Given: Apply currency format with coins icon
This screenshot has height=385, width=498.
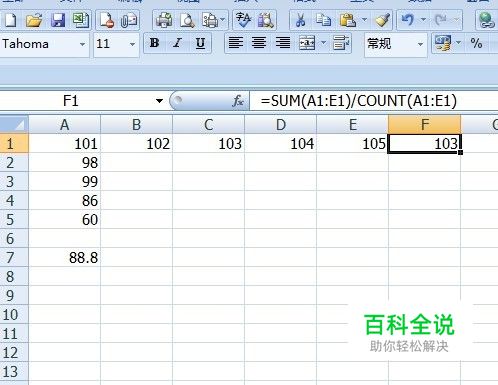Looking at the screenshot, I should coord(443,43).
